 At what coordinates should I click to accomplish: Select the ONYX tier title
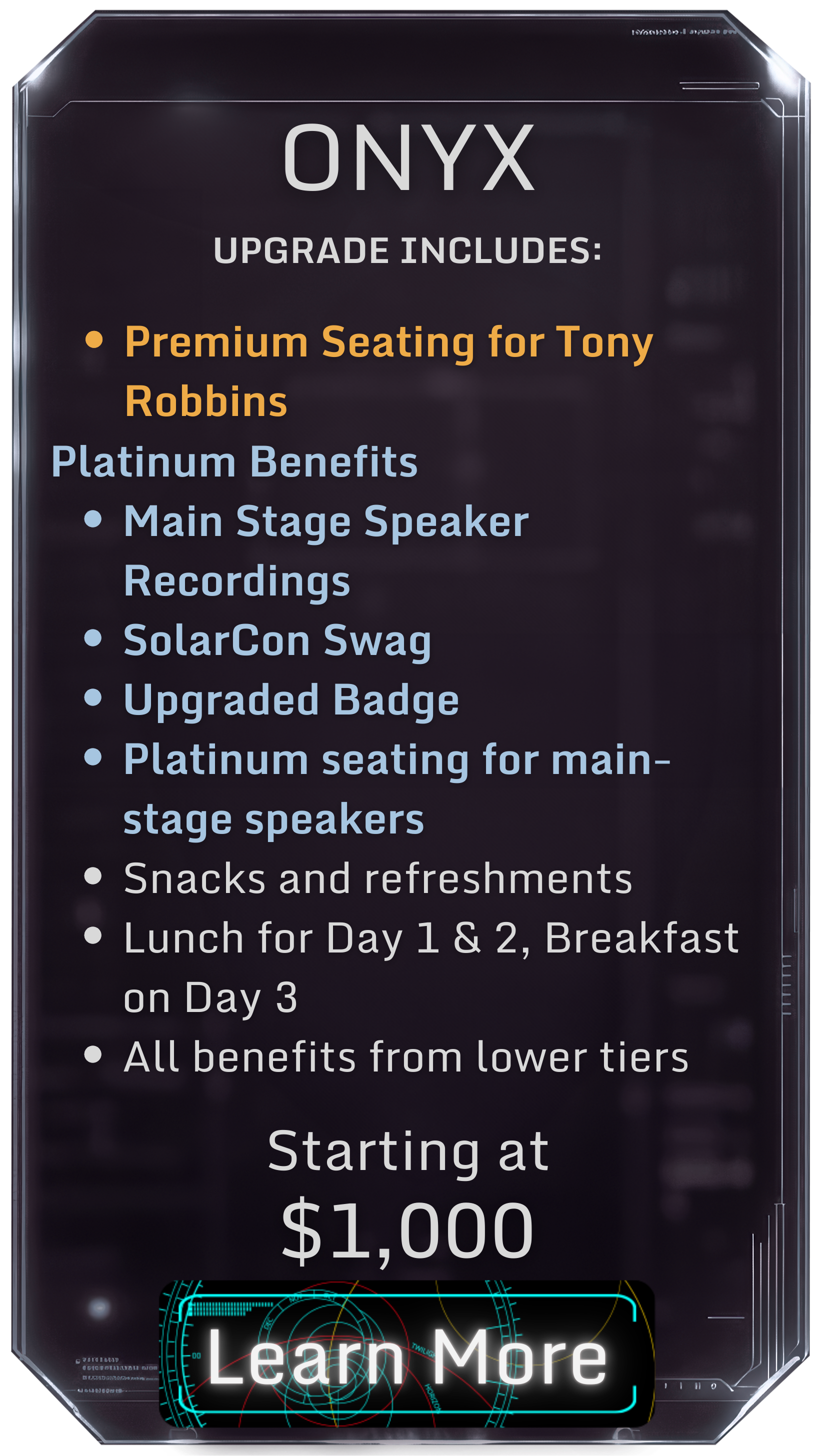click(x=408, y=158)
